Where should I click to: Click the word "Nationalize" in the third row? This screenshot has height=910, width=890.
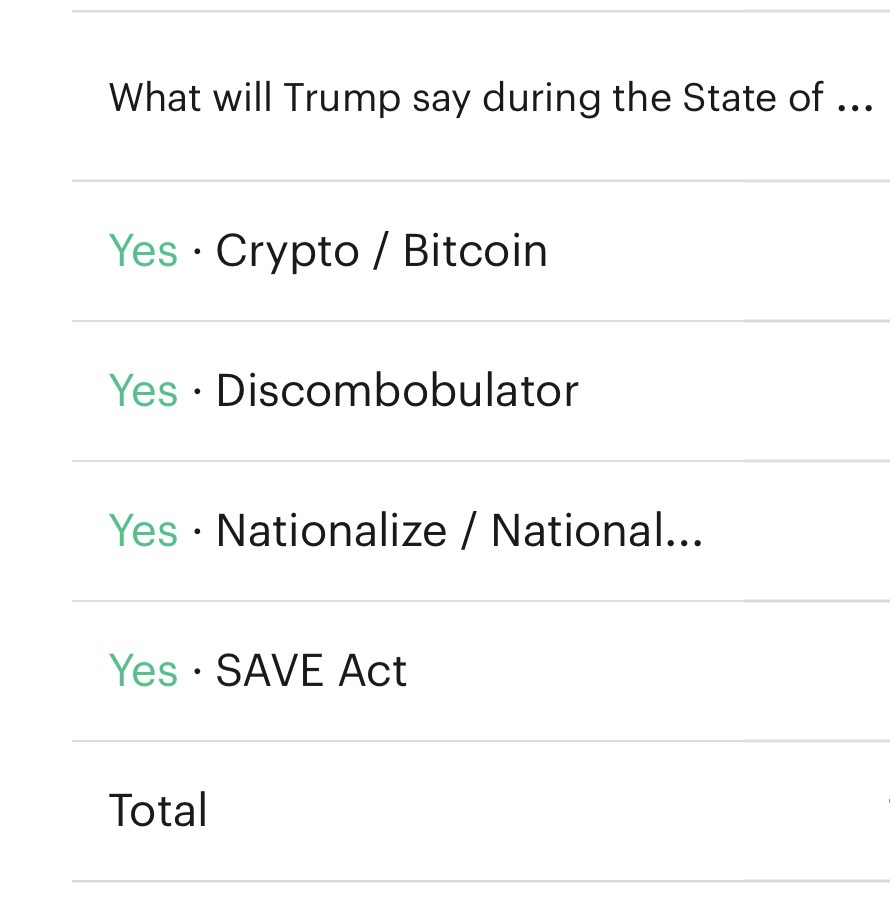[x=331, y=531]
